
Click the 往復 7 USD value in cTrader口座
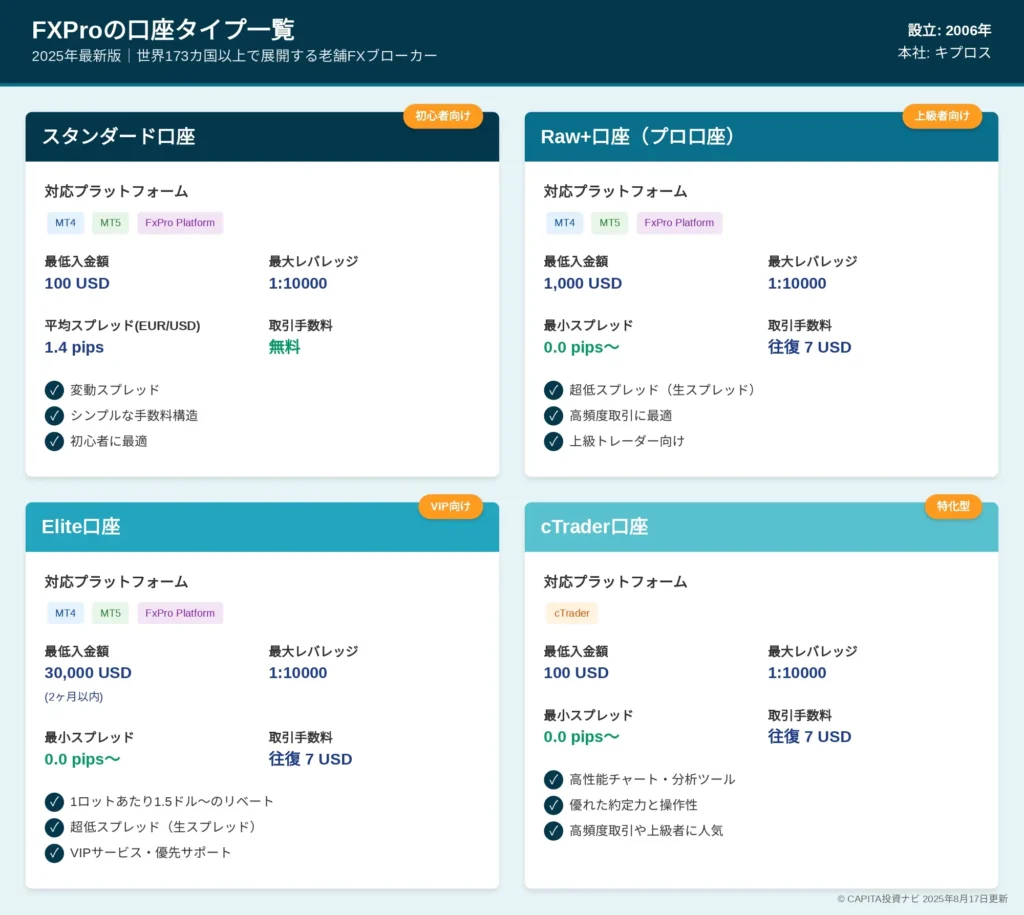[810, 737]
